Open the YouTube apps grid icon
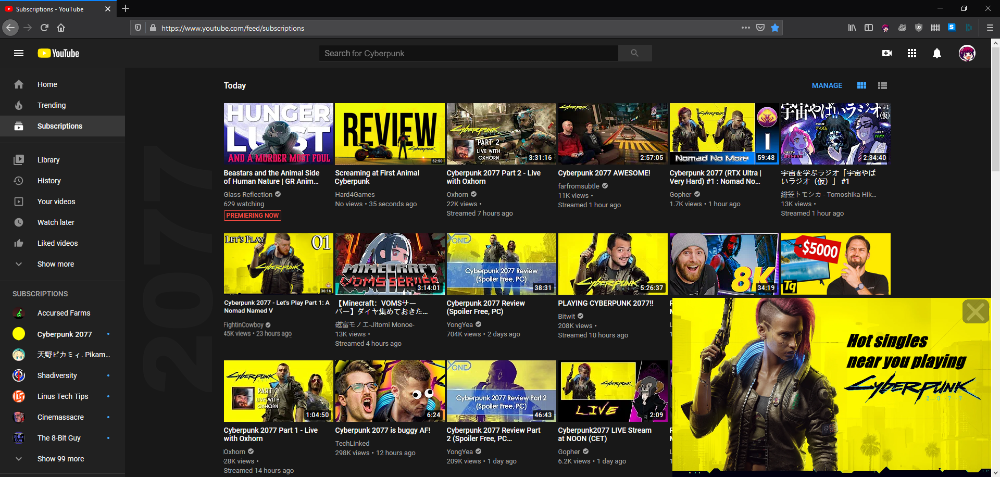 coord(912,53)
